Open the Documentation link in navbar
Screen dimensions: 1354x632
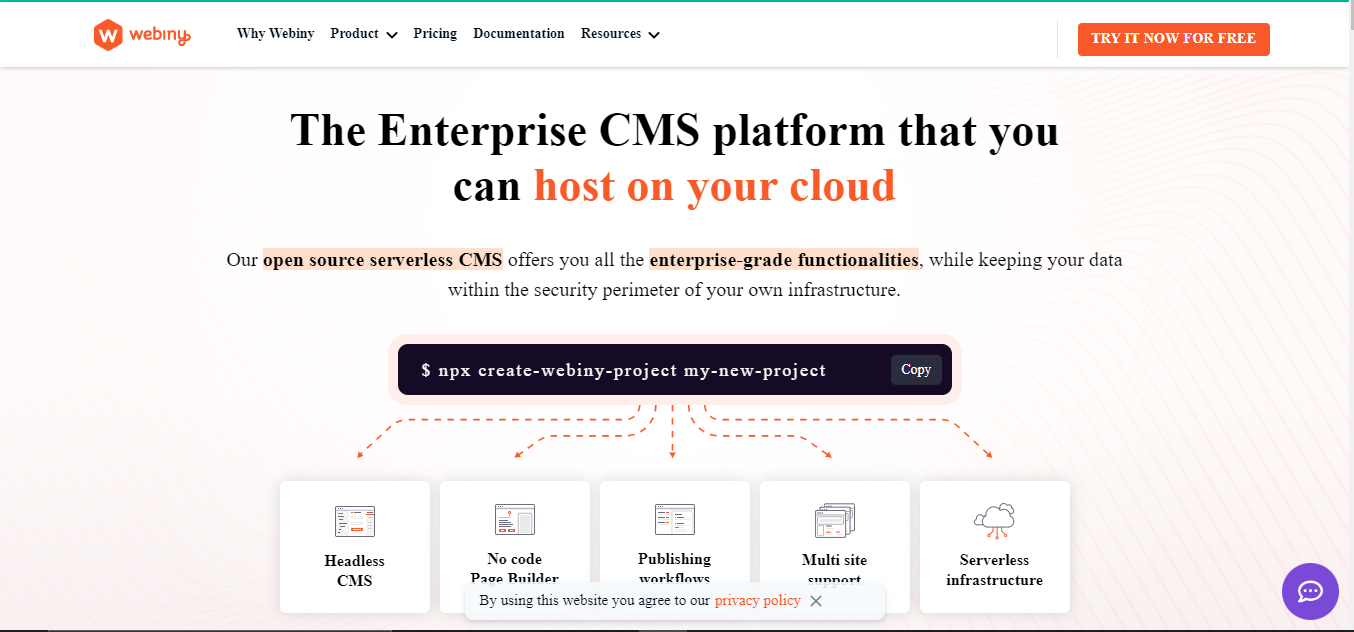point(519,34)
